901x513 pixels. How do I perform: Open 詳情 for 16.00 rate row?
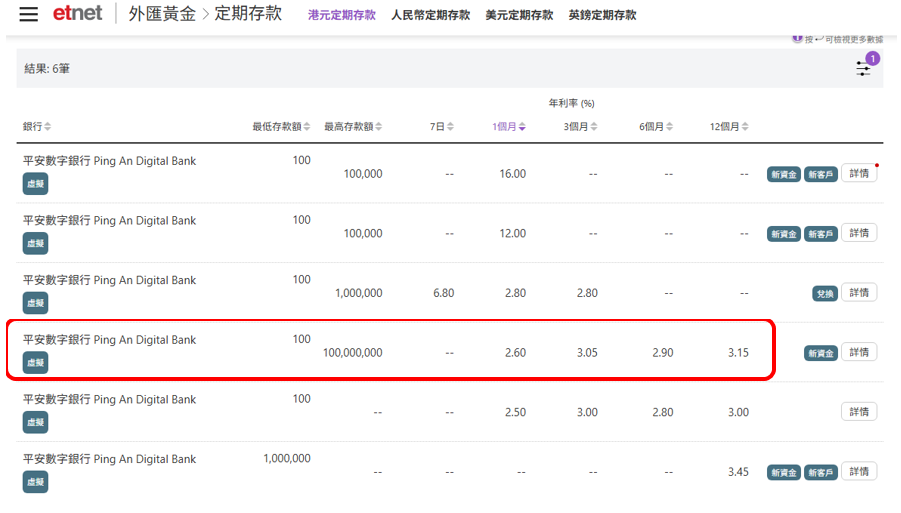coord(858,173)
